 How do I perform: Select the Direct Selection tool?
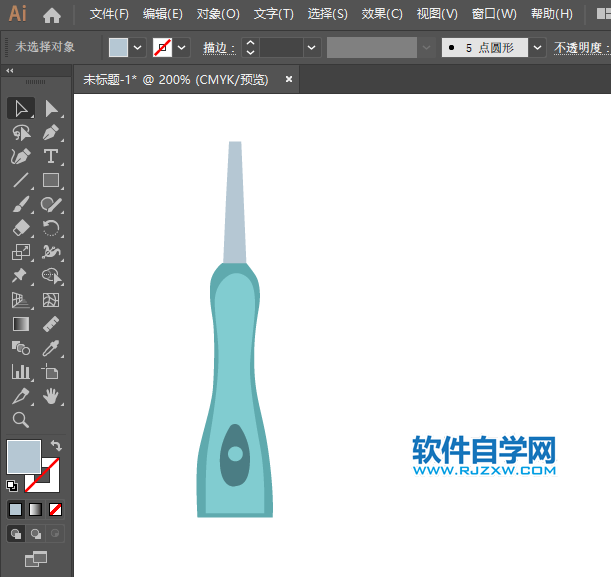point(51,108)
